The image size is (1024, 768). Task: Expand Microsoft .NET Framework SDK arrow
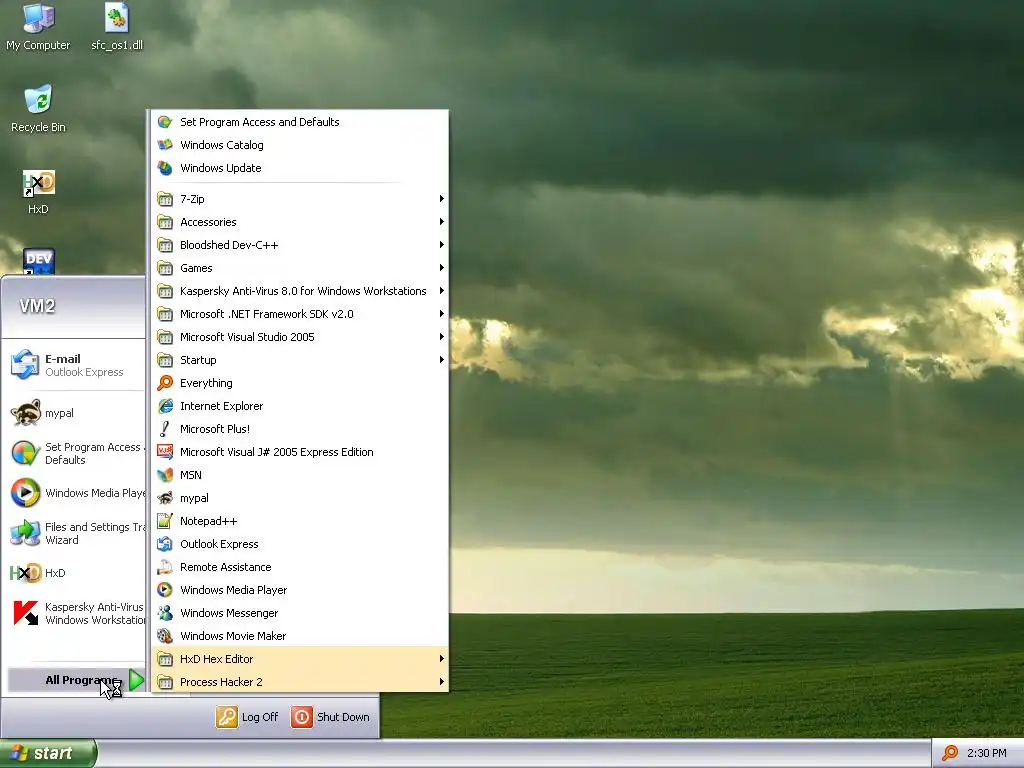[x=441, y=313]
